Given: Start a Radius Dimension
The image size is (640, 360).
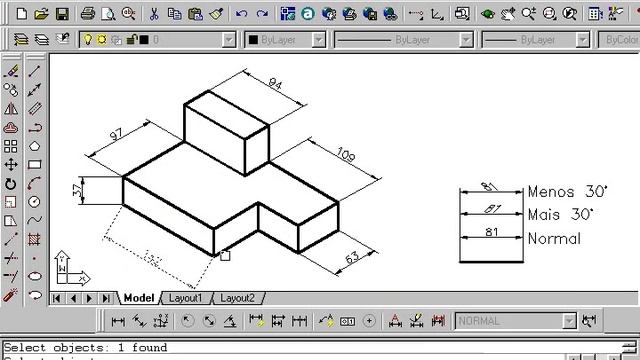Looking at the screenshot, I should coord(187,322).
